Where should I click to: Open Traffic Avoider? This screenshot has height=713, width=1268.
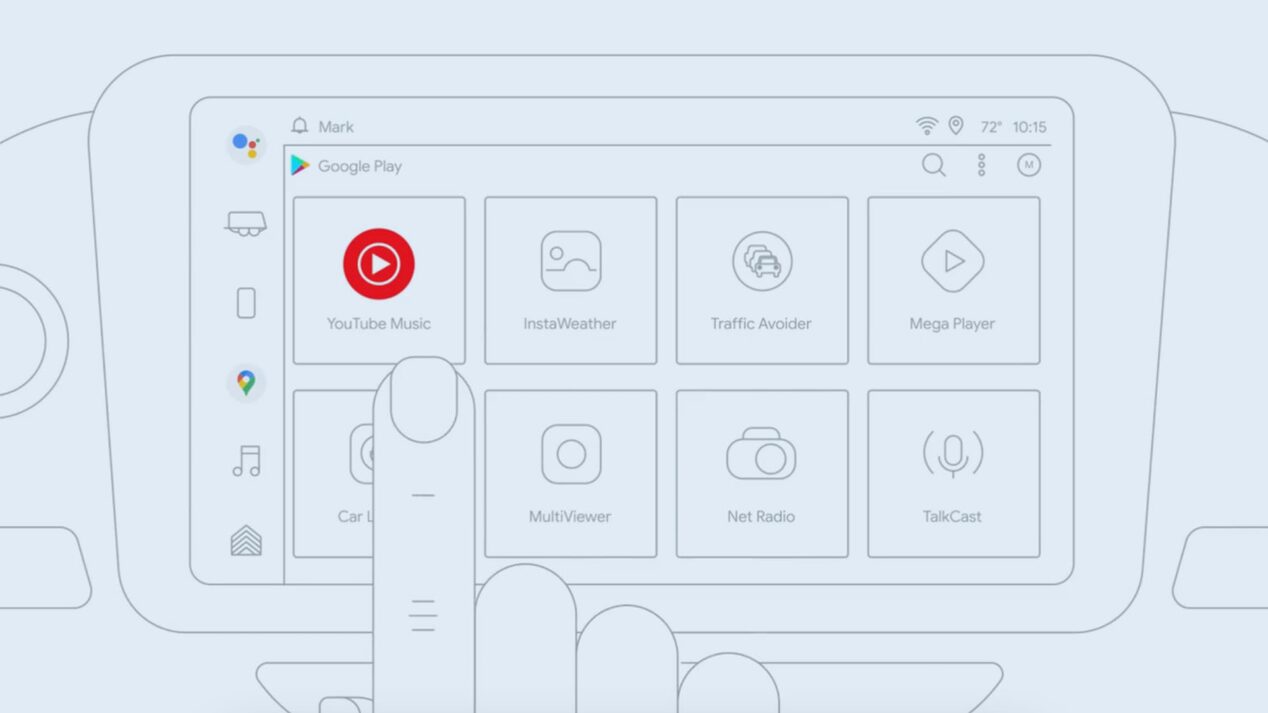tap(762, 278)
